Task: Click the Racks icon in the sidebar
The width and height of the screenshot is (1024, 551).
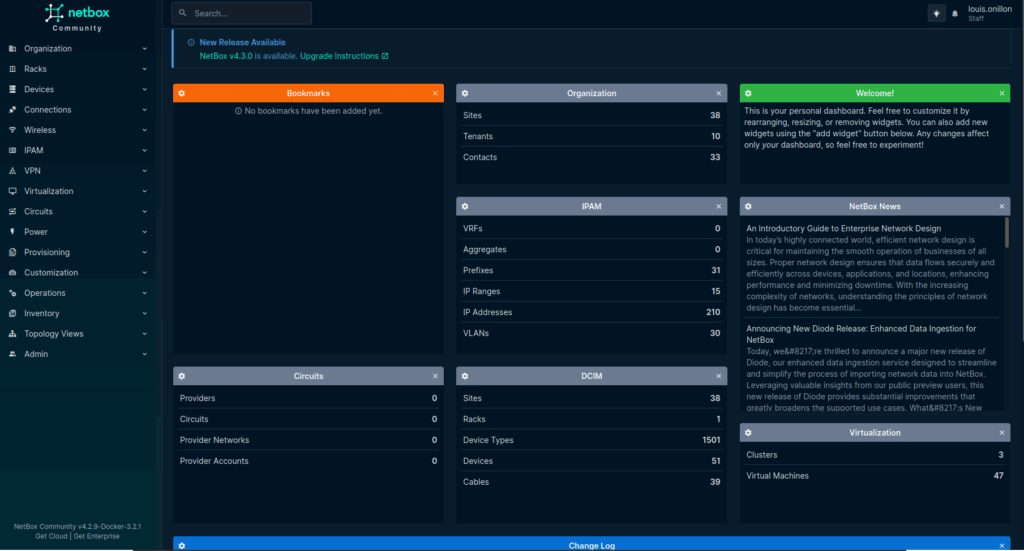Action: (x=12, y=69)
